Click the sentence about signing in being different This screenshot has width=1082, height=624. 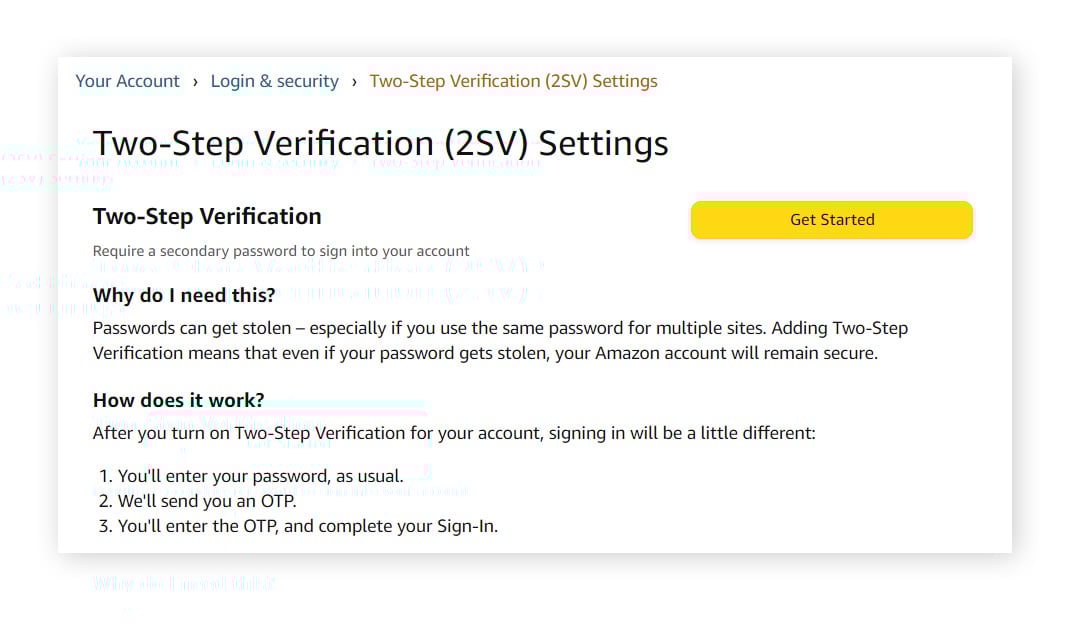pos(454,432)
